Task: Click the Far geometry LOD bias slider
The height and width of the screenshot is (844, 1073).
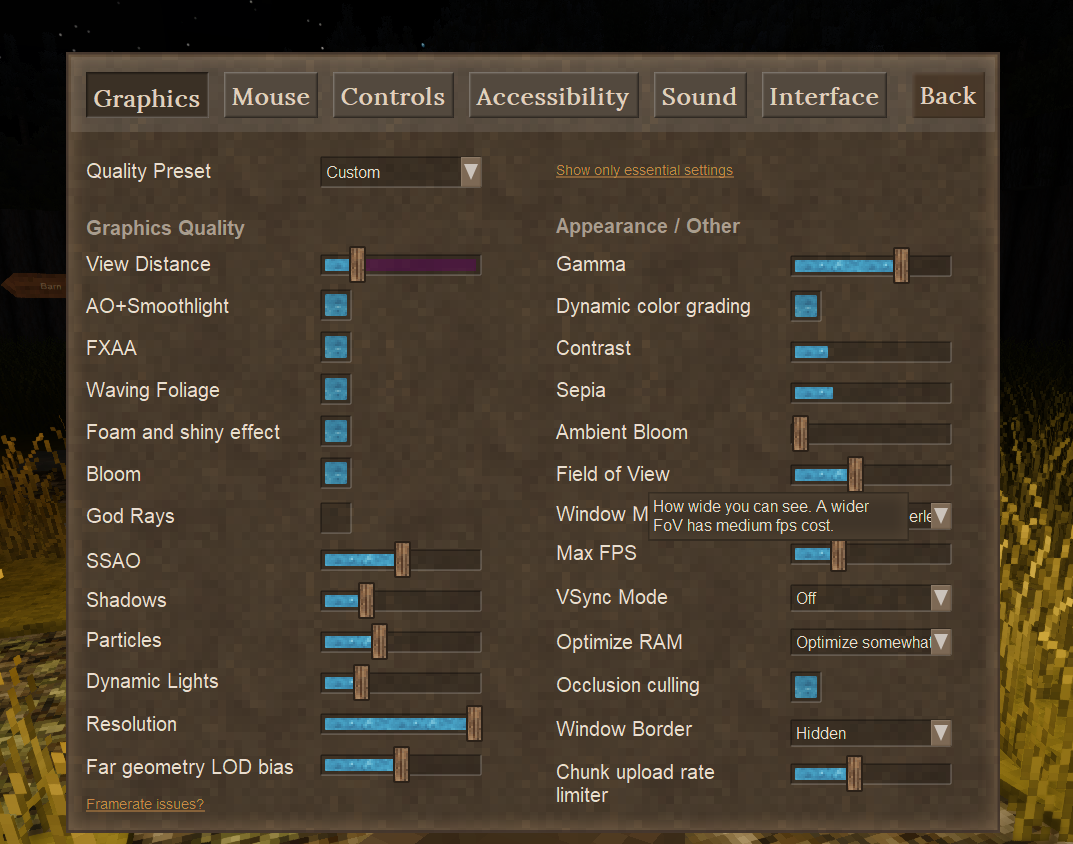Action: 401,765
